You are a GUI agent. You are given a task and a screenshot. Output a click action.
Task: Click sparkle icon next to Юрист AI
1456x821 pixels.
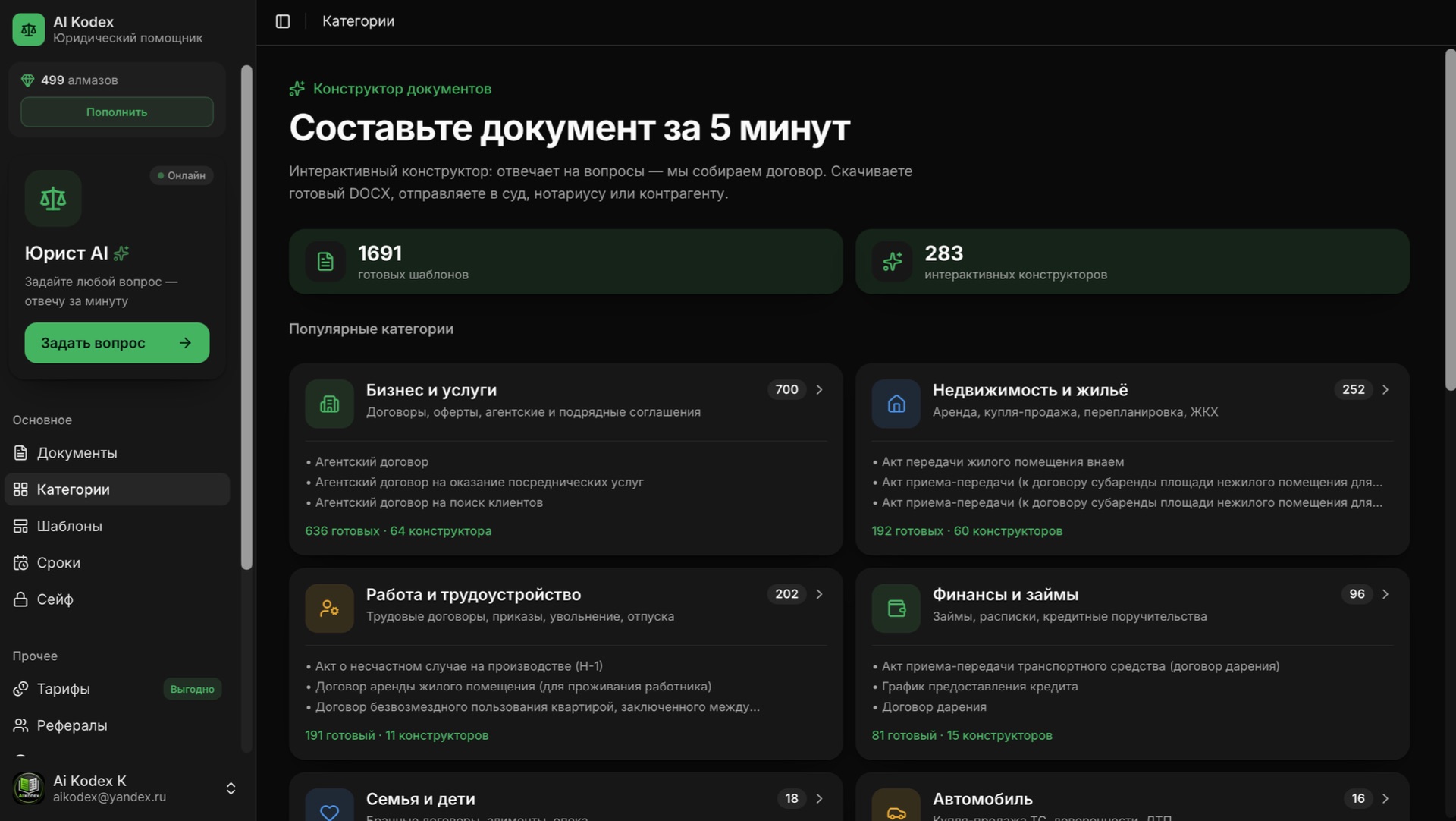click(x=121, y=253)
